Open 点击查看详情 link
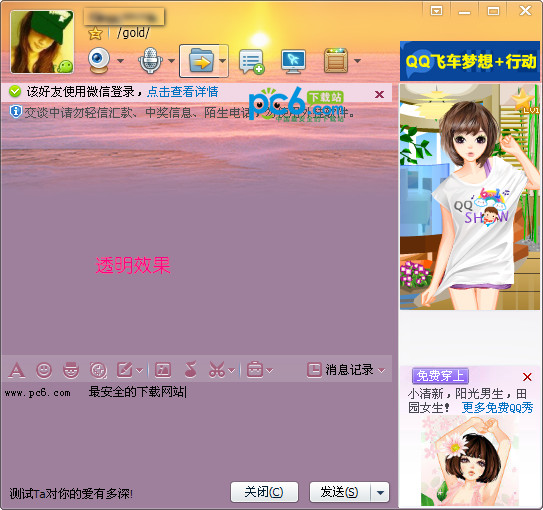Viewport: 543px width, 510px height. (183, 92)
